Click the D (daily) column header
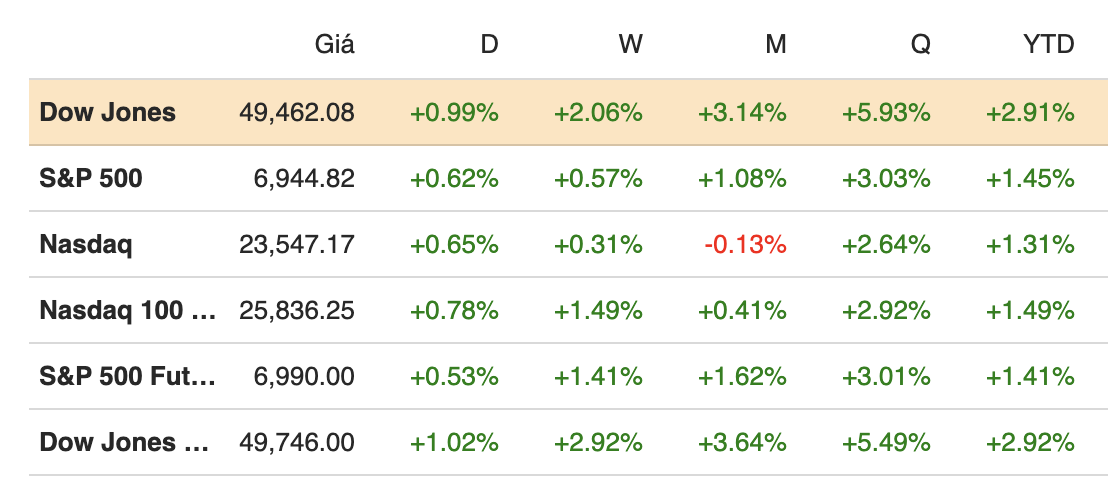 [489, 44]
